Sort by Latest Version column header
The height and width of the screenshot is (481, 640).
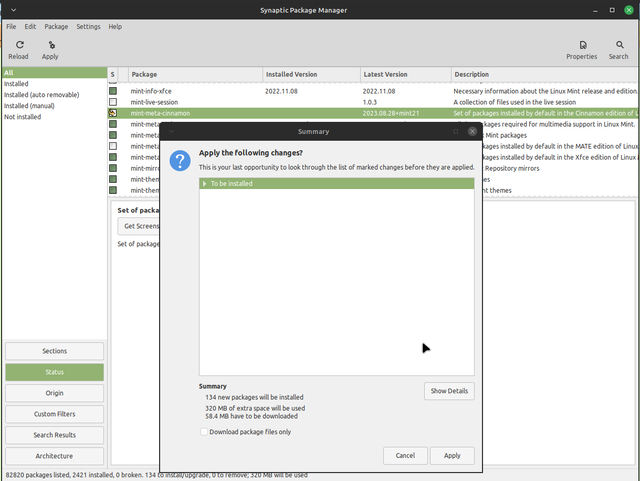(x=406, y=74)
